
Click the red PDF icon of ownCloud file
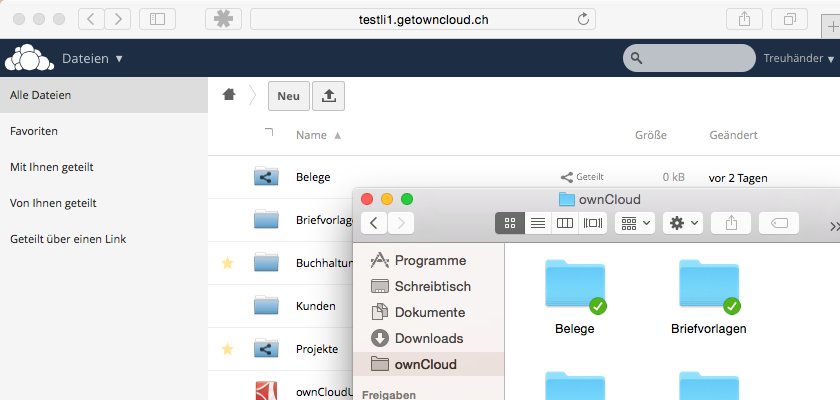(266, 390)
